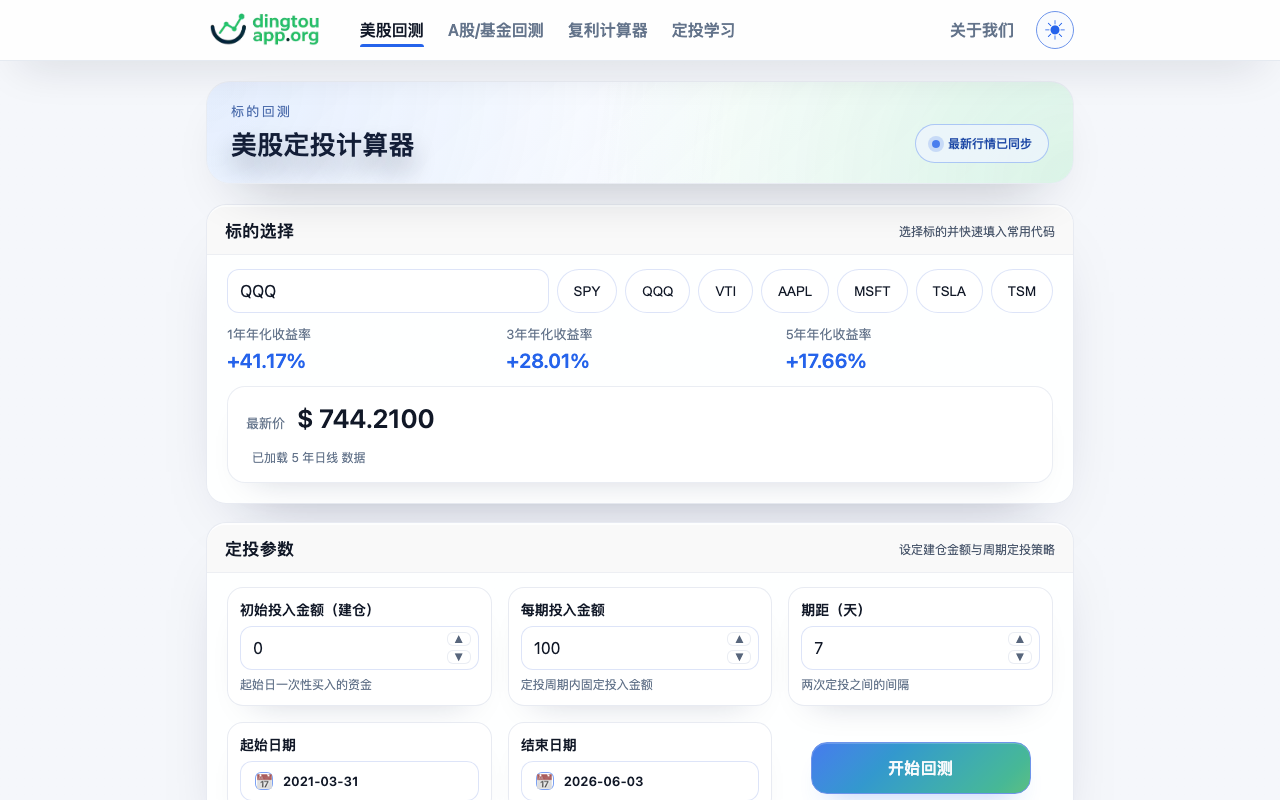Image resolution: width=1280 pixels, height=800 pixels.
Task: Click the 选择标的并快速填入常用代码 hint text
Action: [x=977, y=232]
